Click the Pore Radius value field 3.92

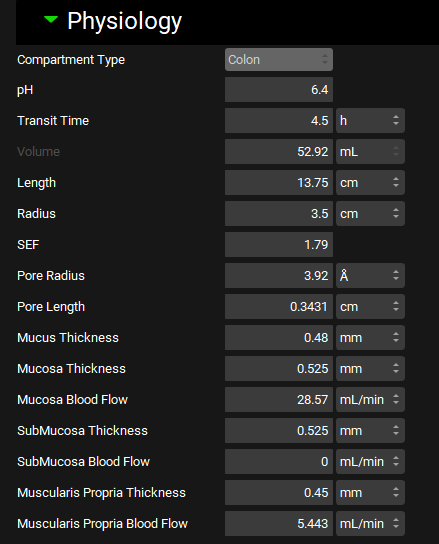pos(279,275)
